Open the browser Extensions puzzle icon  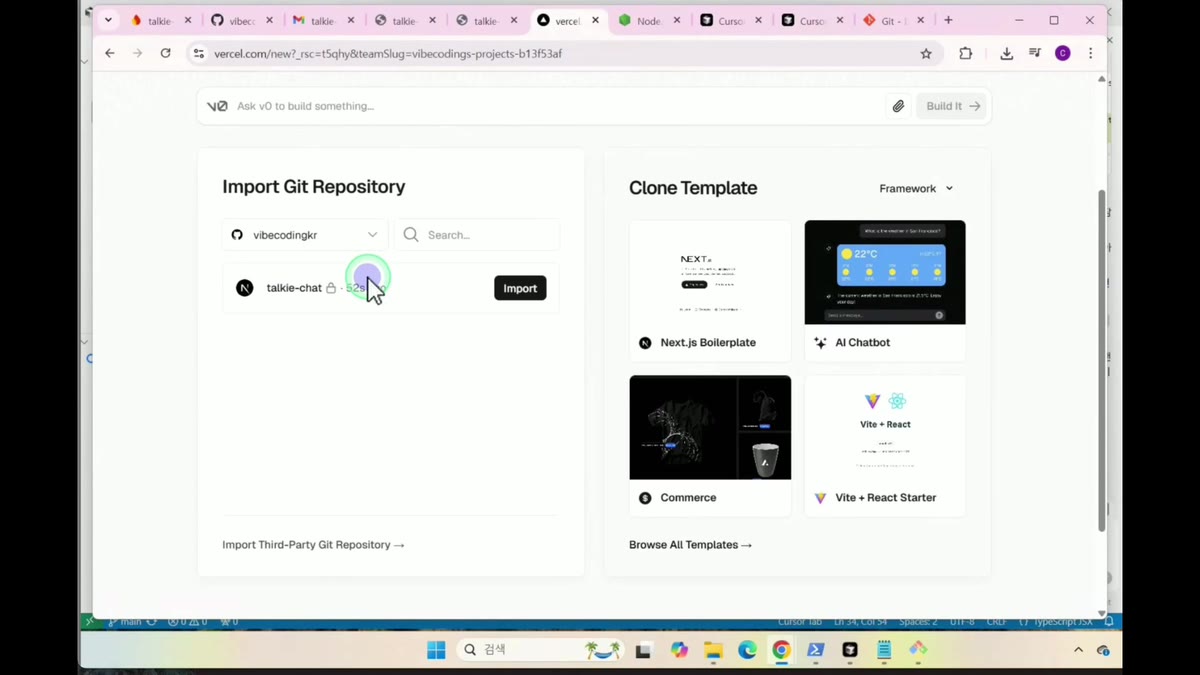[965, 54]
